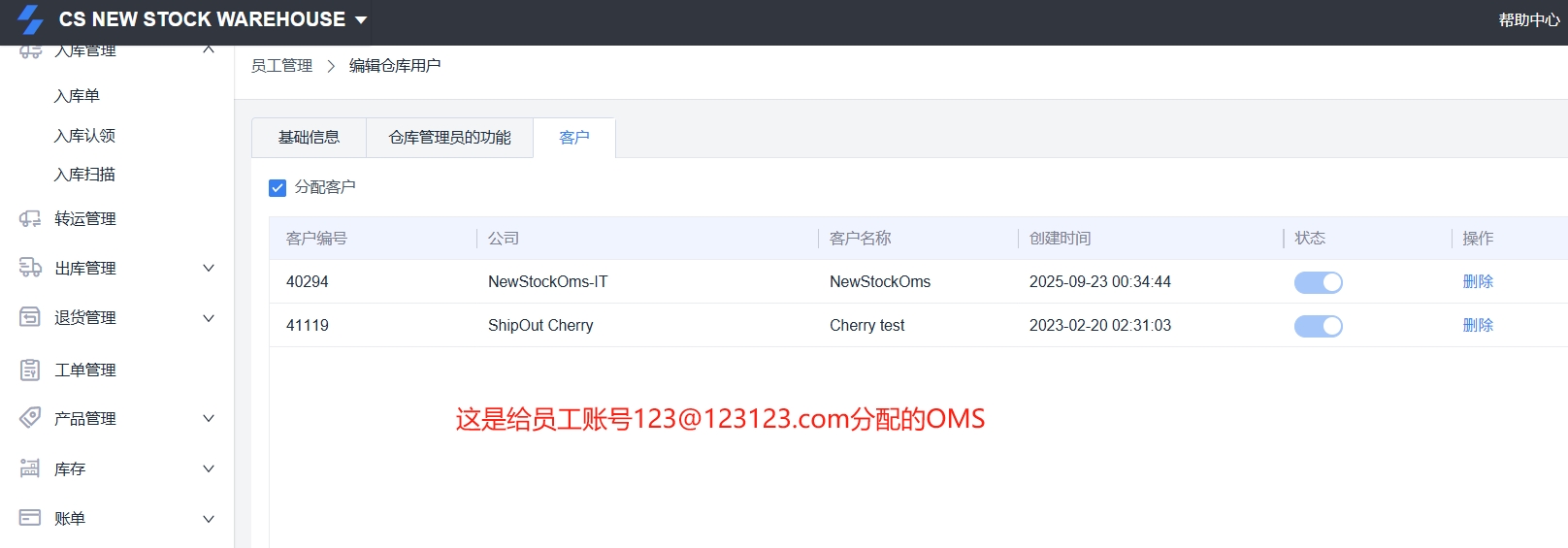Expand the 出库管理 menu chevron
Screen dimensions: 1568x548
click(x=208, y=269)
